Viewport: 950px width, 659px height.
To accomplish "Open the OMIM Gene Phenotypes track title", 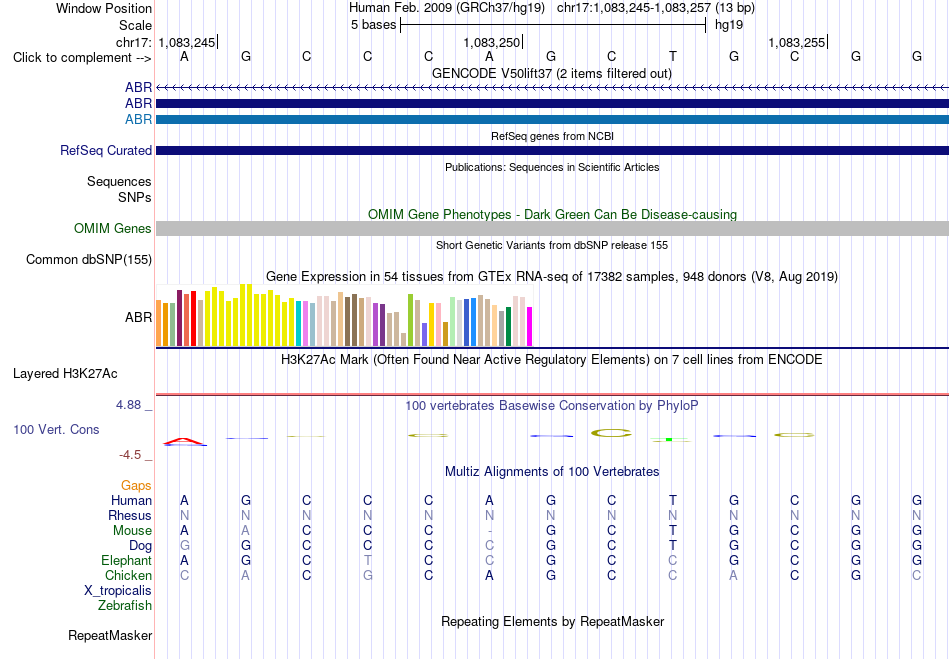I will point(552,214).
